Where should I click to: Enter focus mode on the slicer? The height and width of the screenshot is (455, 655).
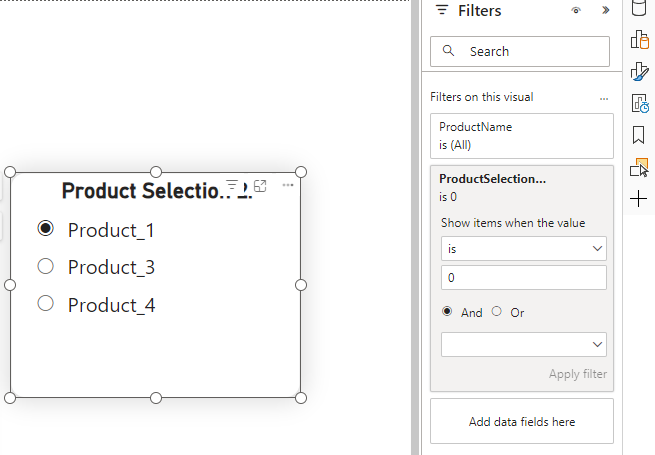point(260,186)
